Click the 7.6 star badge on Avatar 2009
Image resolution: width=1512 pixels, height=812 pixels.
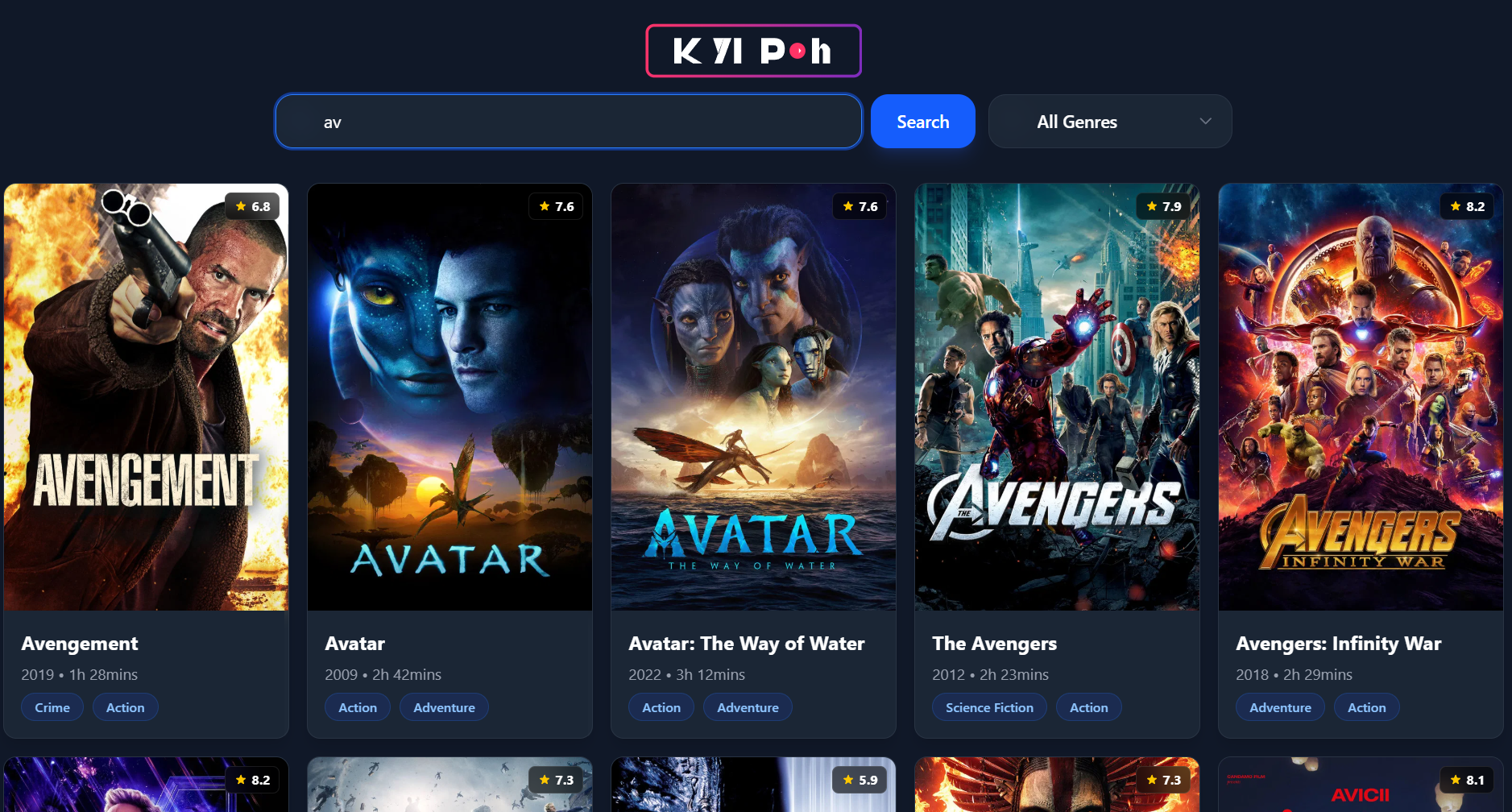[557, 206]
